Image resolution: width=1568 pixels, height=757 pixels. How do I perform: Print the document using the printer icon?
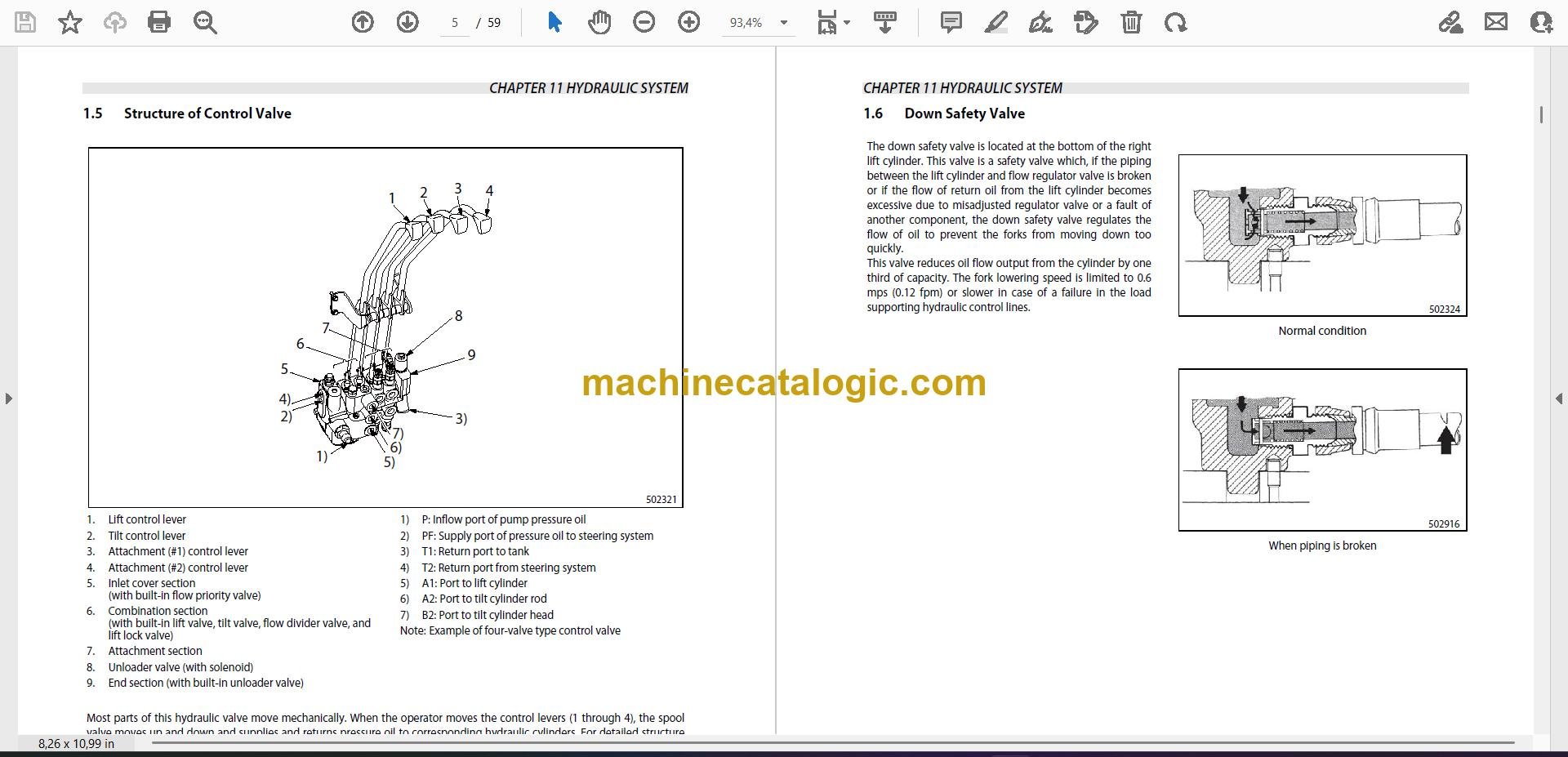point(159,22)
